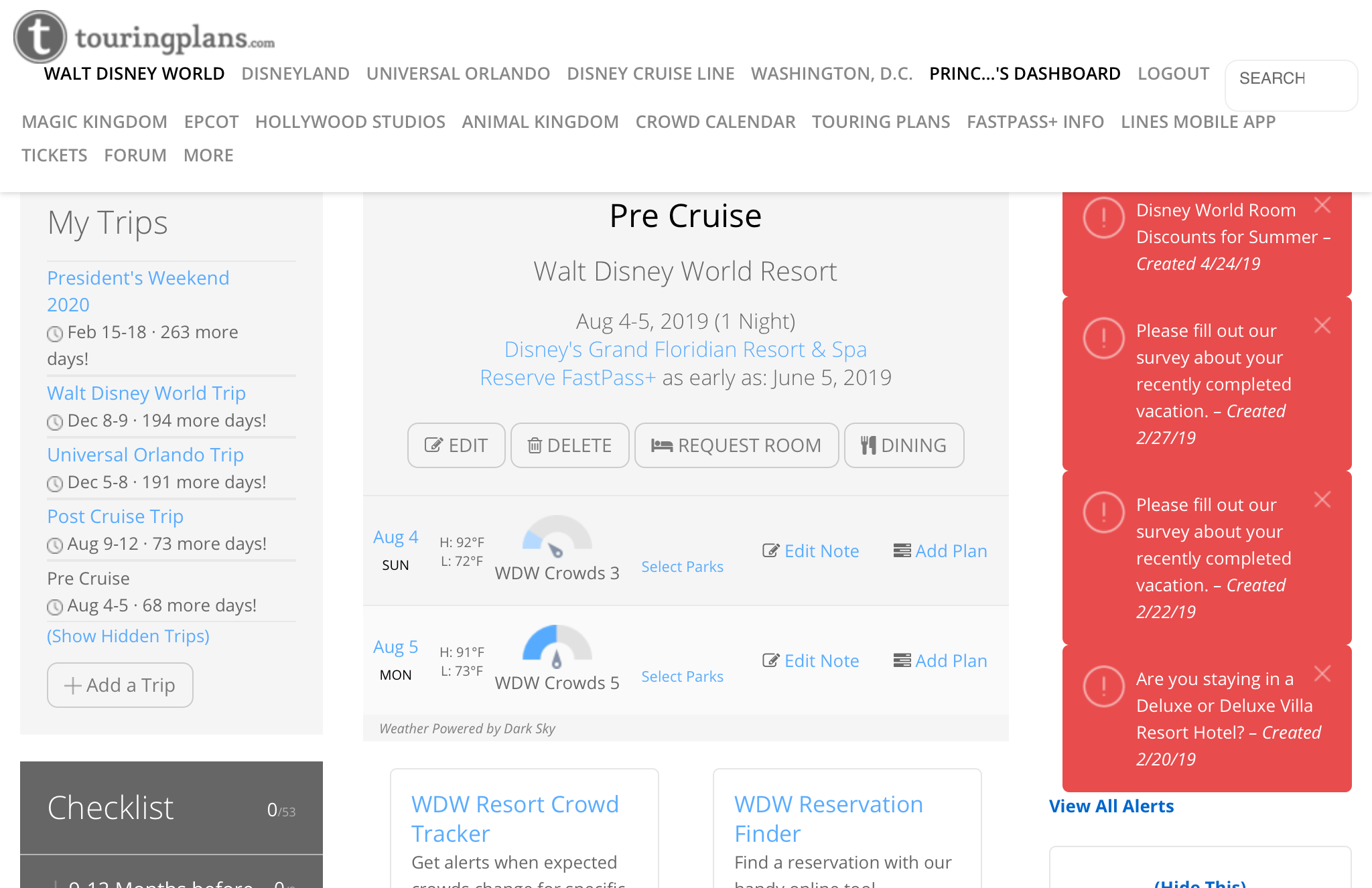Click the clock icon beside Feb 15-18
The width and height of the screenshot is (1372, 888).
click(x=55, y=334)
